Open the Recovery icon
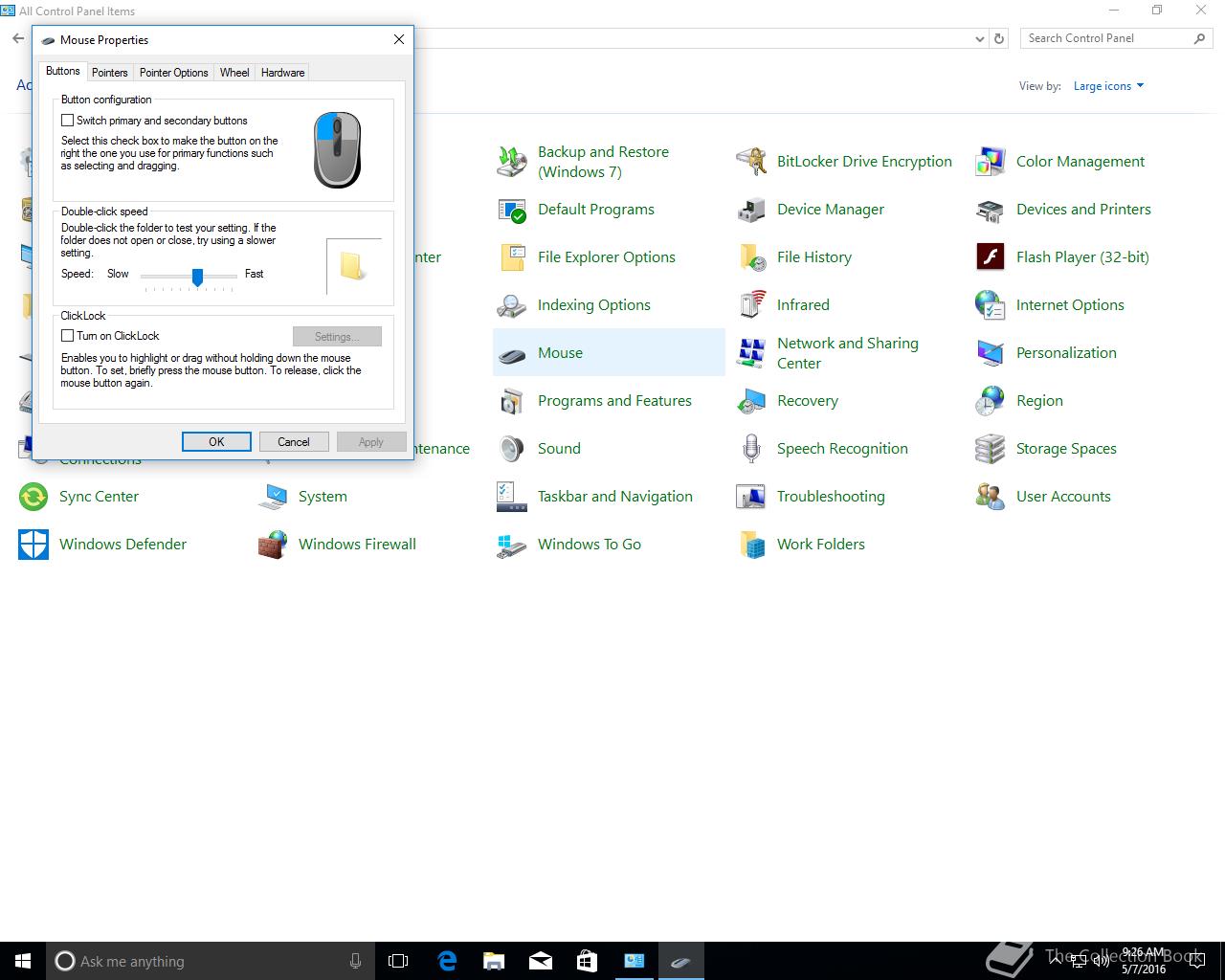 point(751,401)
